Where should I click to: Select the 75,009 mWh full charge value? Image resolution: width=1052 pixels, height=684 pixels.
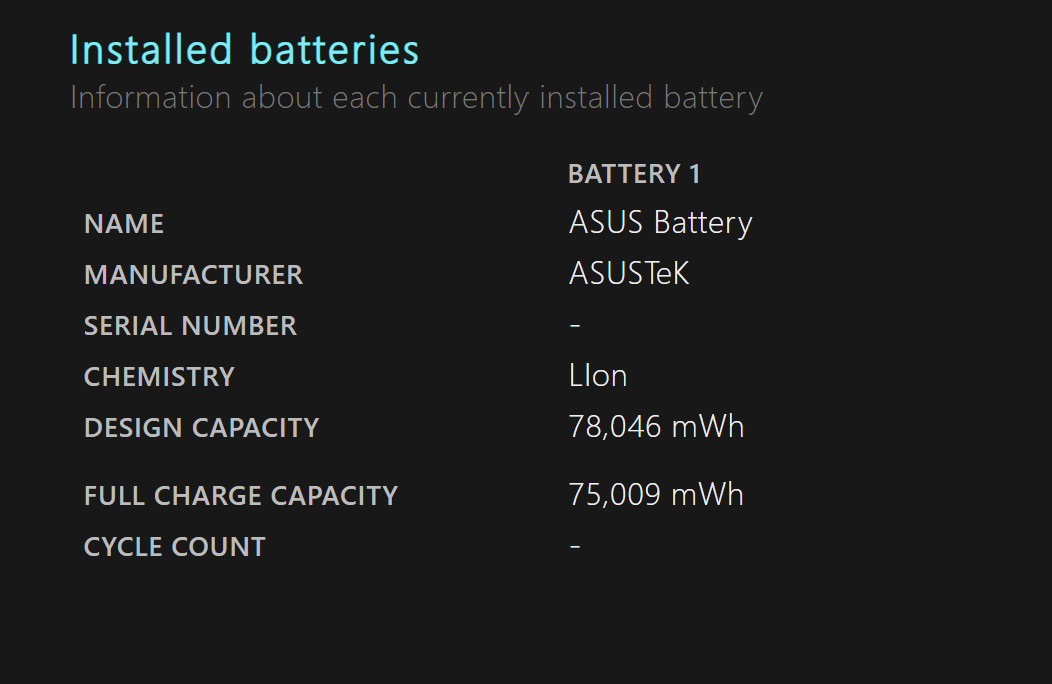[x=656, y=495]
